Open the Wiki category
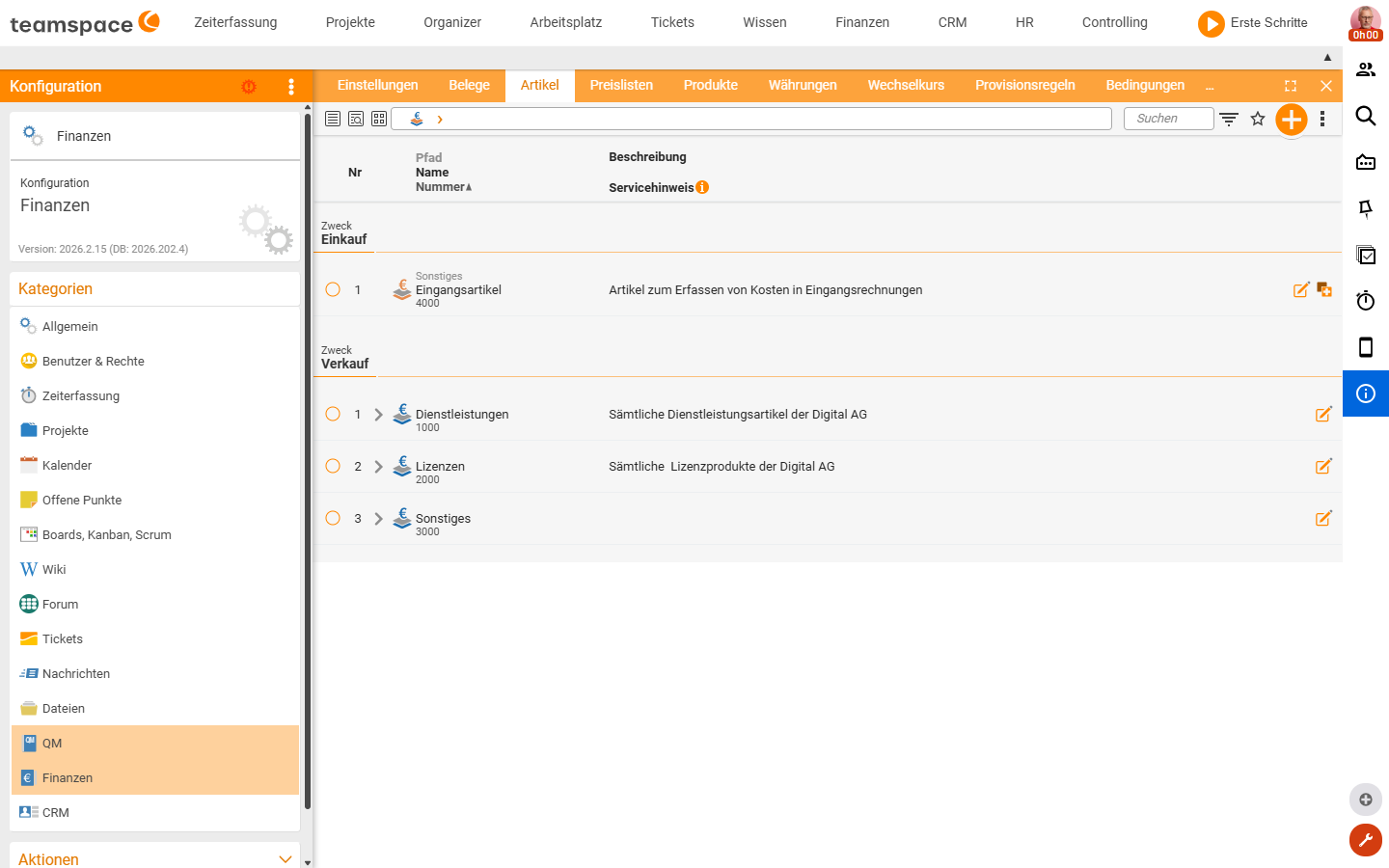 pyautogui.click(x=155, y=569)
